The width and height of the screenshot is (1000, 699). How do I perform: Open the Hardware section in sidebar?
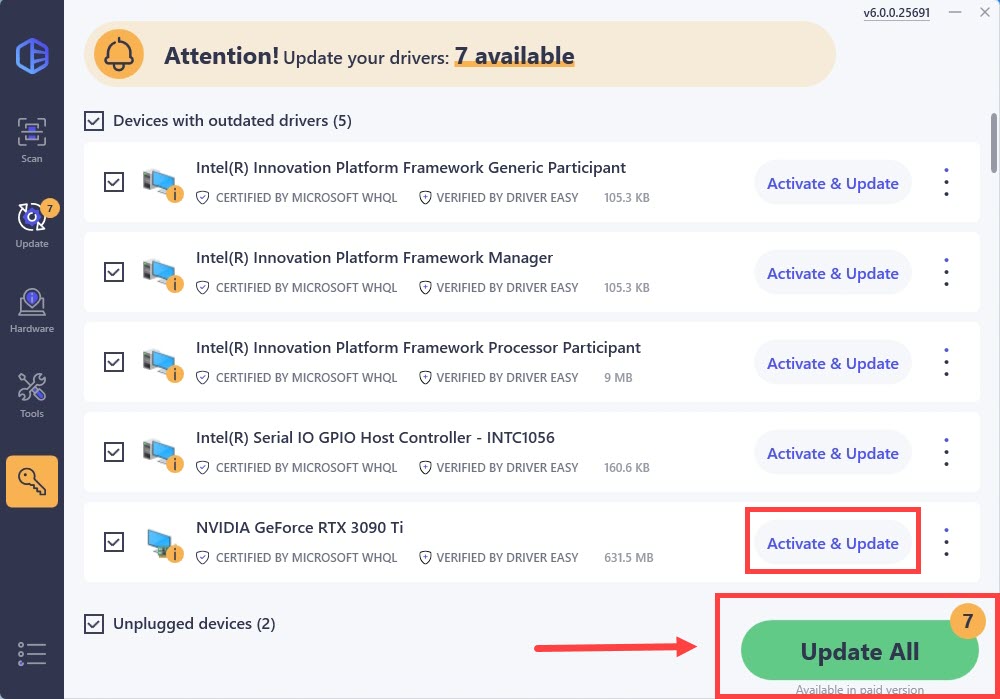pos(32,309)
